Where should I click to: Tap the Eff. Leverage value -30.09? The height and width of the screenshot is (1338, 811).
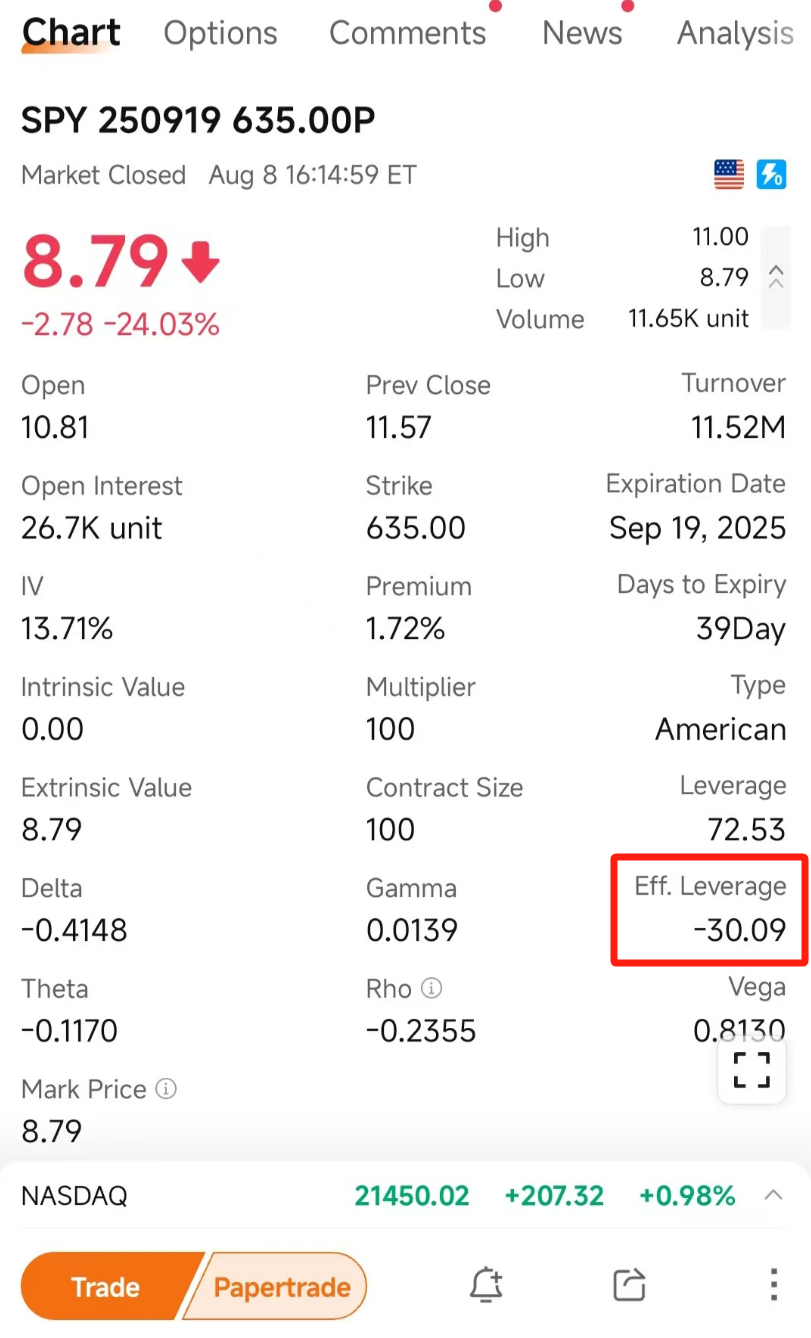tap(739, 931)
